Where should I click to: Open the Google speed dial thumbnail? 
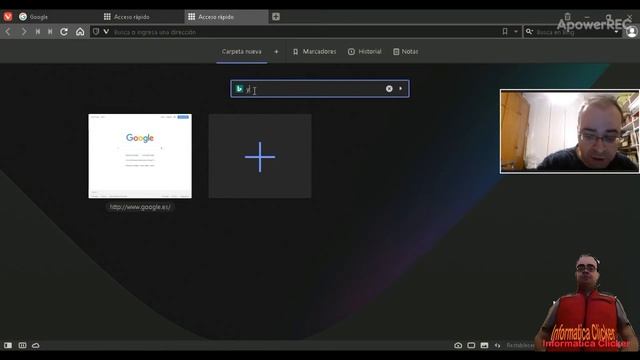[x=140, y=156]
